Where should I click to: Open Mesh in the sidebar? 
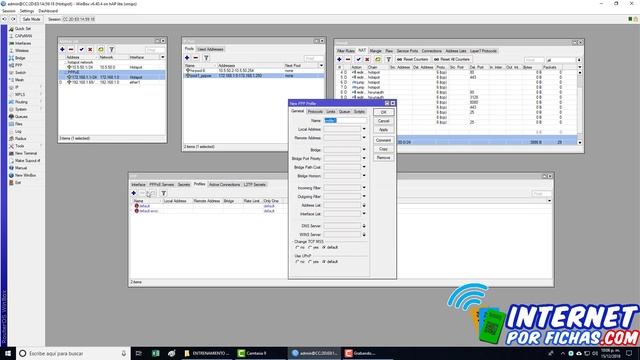(x=20, y=80)
